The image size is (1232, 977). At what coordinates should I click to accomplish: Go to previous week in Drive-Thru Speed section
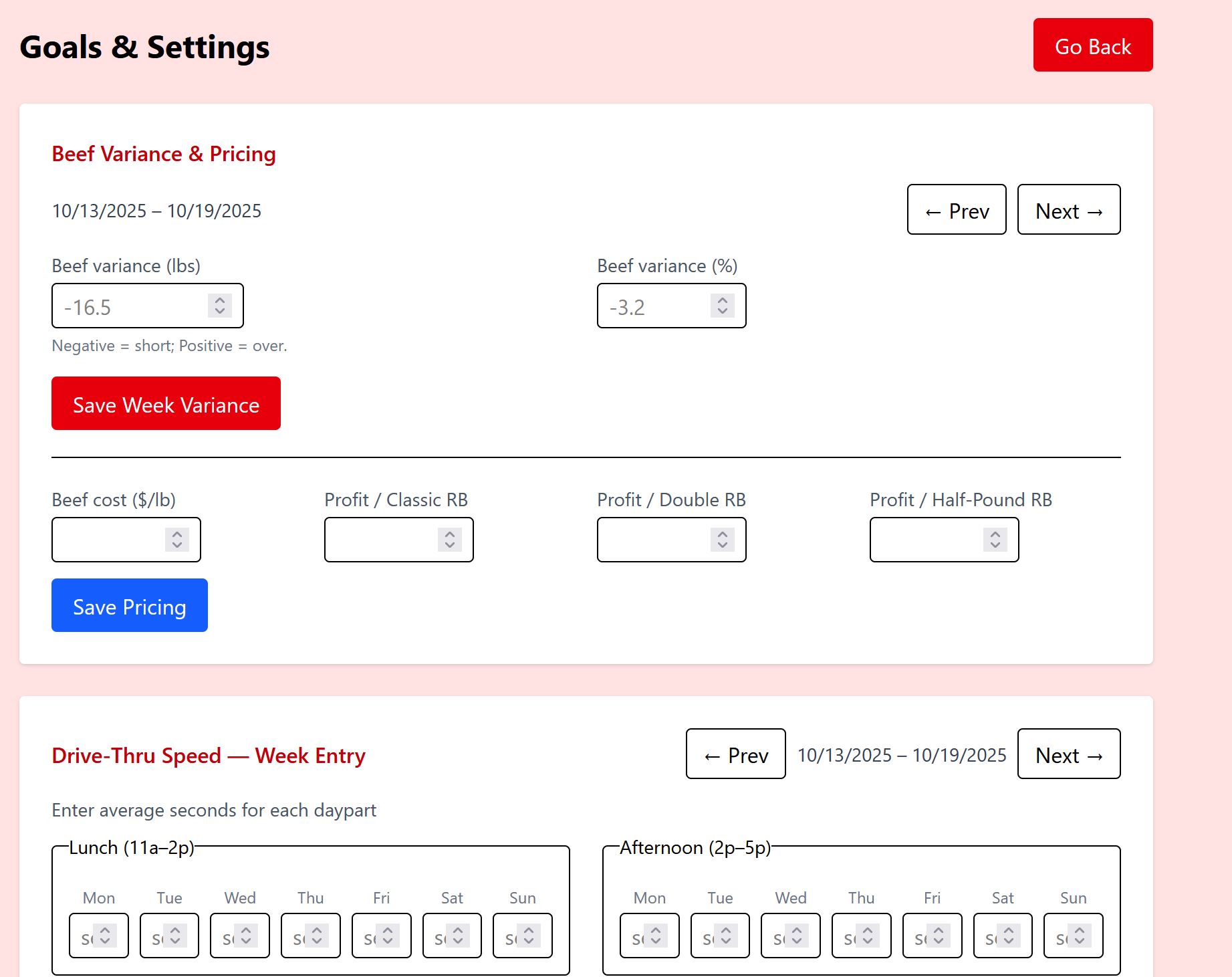736,754
